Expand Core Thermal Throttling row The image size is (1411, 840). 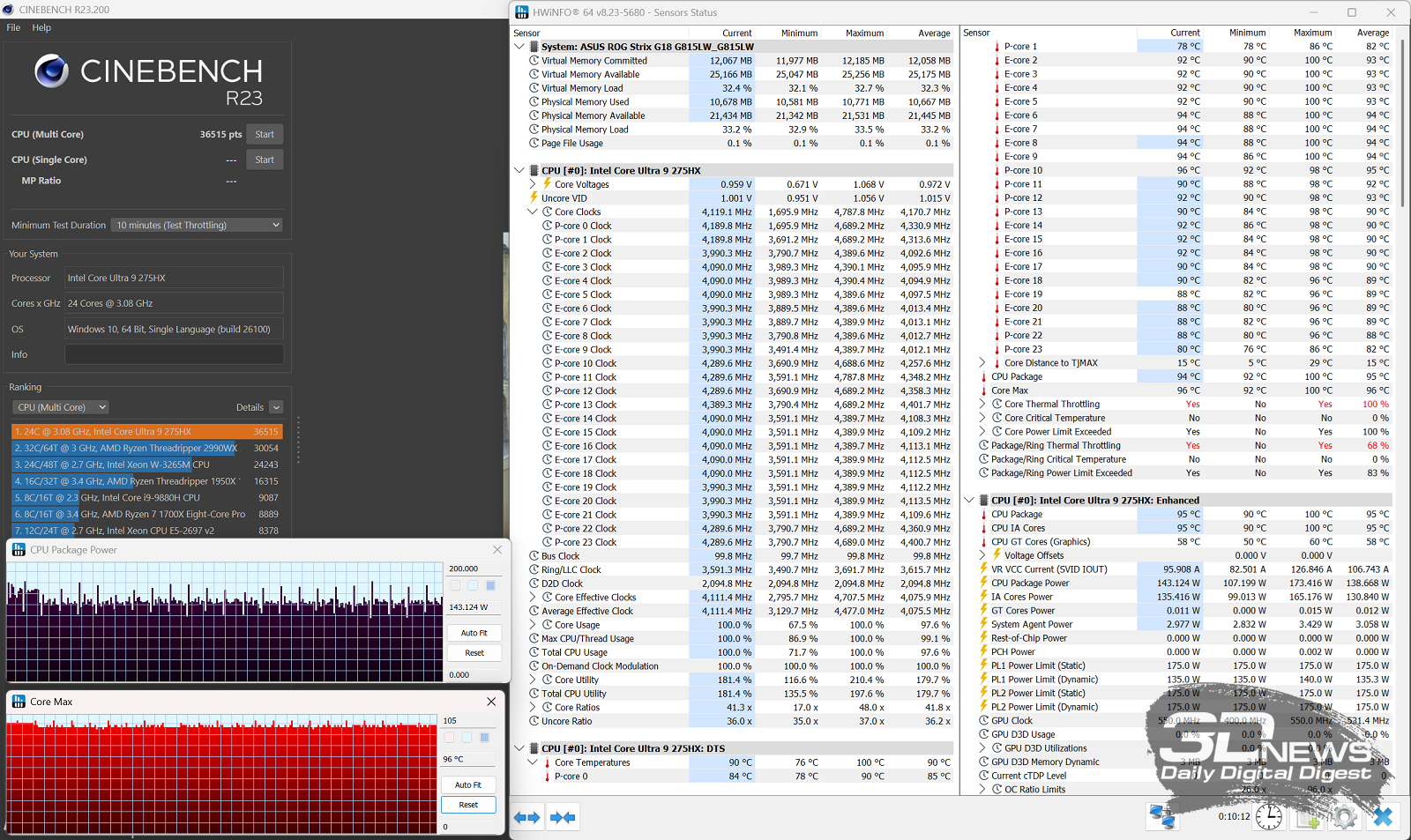click(x=982, y=404)
